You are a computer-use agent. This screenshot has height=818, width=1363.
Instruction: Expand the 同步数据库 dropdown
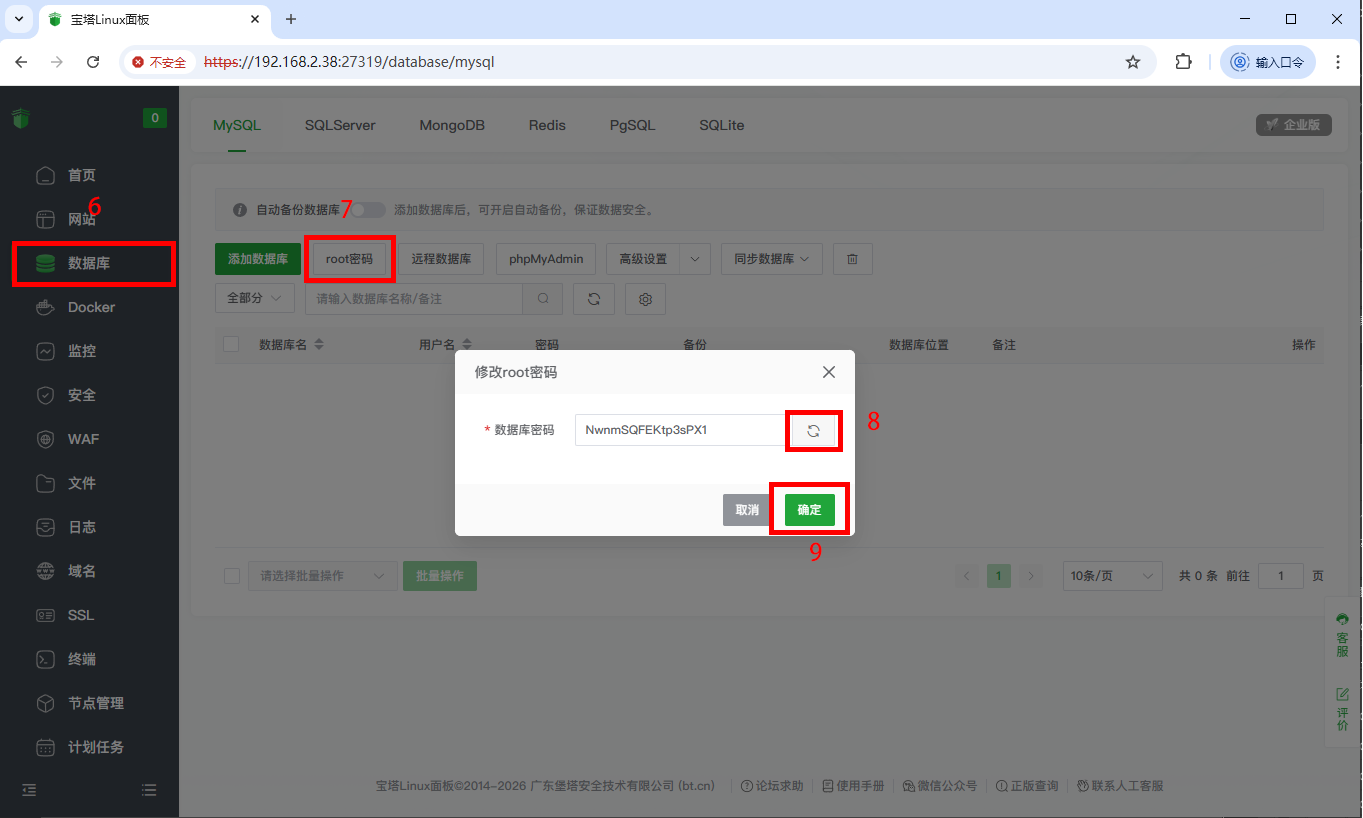771,259
